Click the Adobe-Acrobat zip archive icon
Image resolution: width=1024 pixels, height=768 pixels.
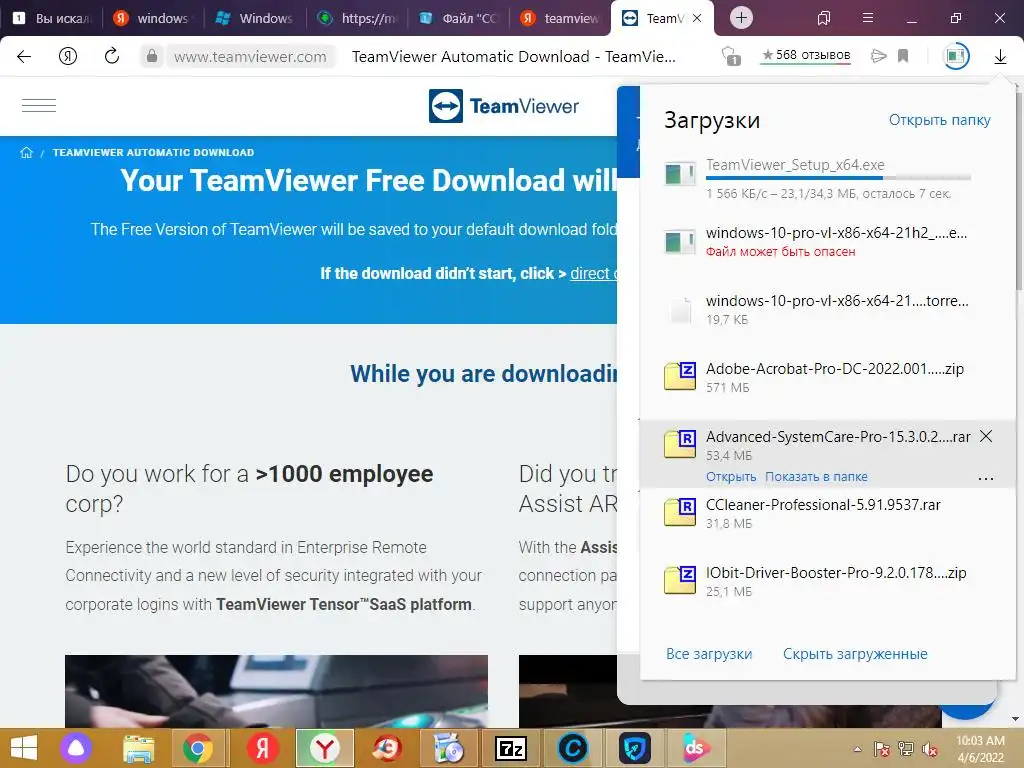click(679, 376)
